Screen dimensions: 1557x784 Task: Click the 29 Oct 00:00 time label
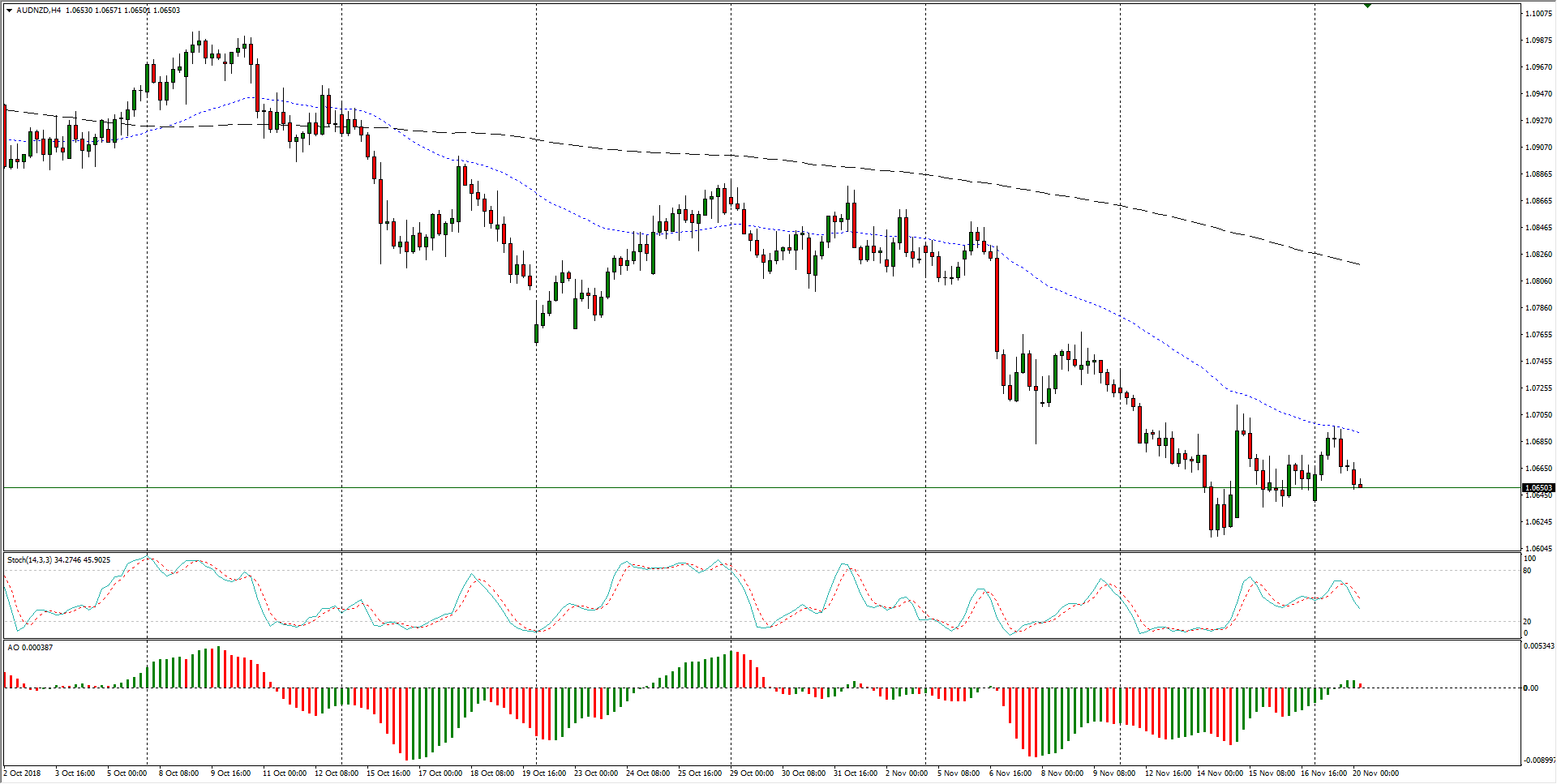click(x=752, y=773)
